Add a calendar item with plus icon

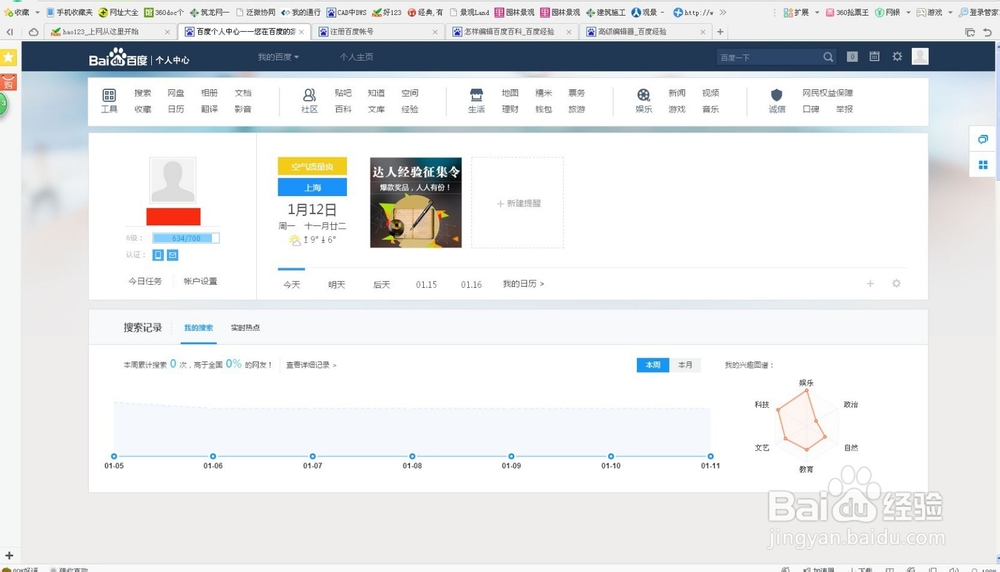(x=870, y=284)
